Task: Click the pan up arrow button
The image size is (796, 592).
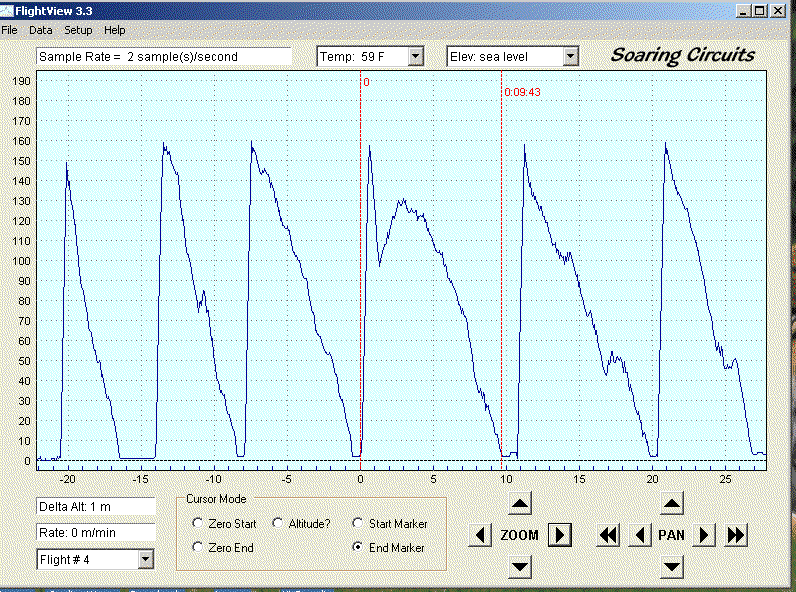Action: tap(672, 503)
